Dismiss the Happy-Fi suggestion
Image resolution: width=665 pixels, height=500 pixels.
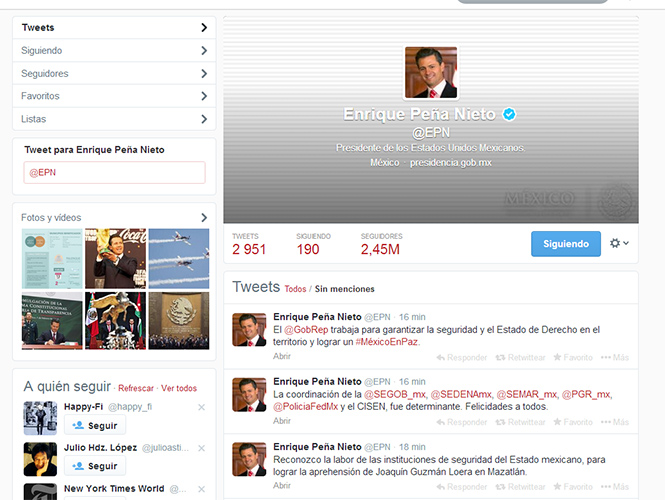[x=201, y=407]
